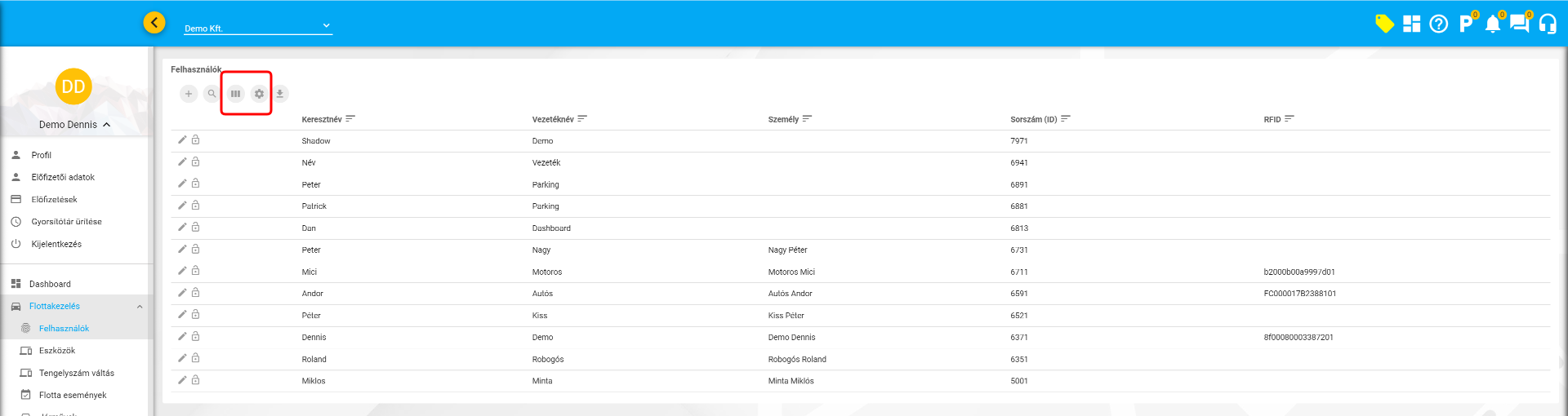1568x416 pixels.
Task: Open the headset support icon
Action: pos(1547,24)
